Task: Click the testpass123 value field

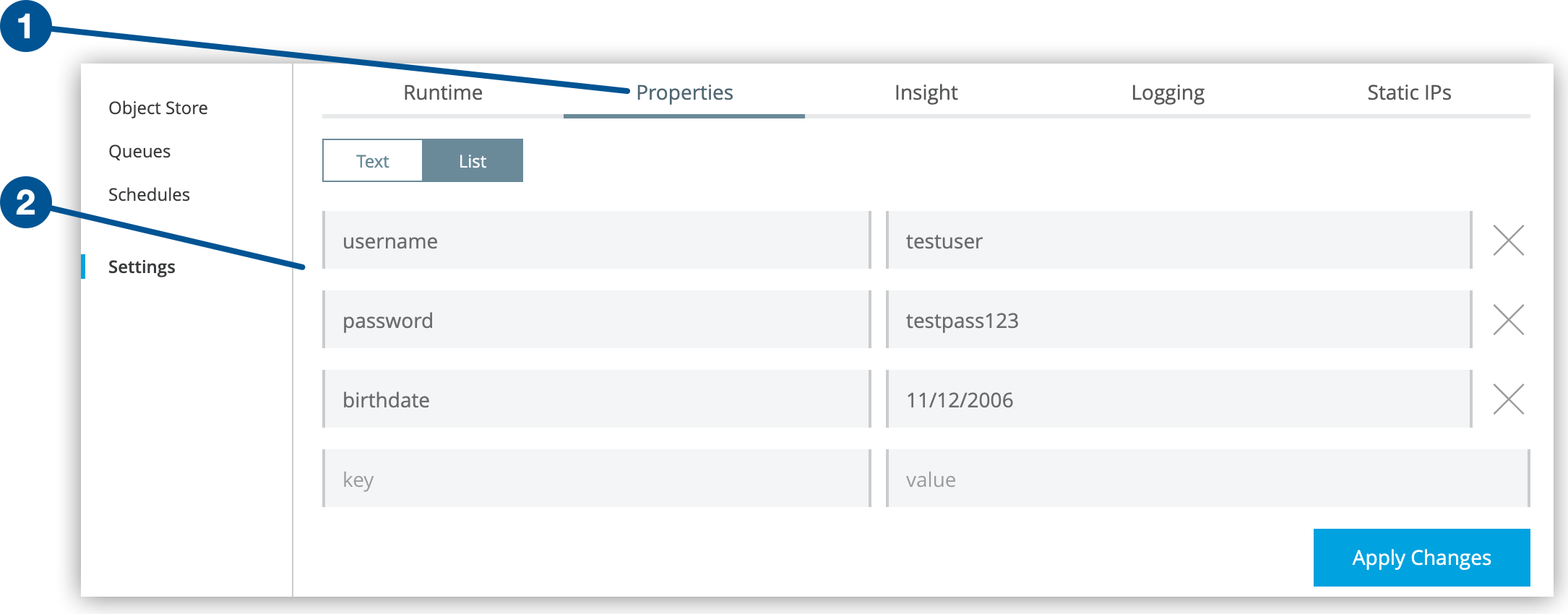Action: (x=1178, y=320)
